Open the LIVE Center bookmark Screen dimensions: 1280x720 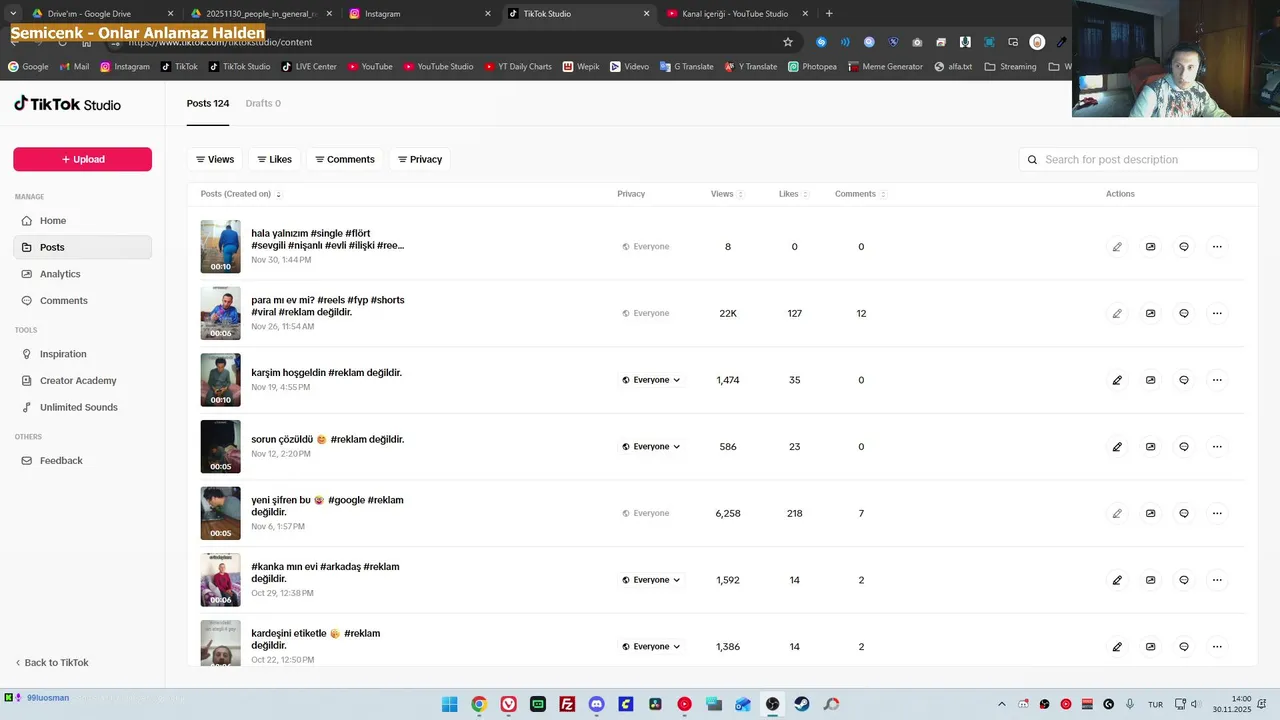pos(309,67)
